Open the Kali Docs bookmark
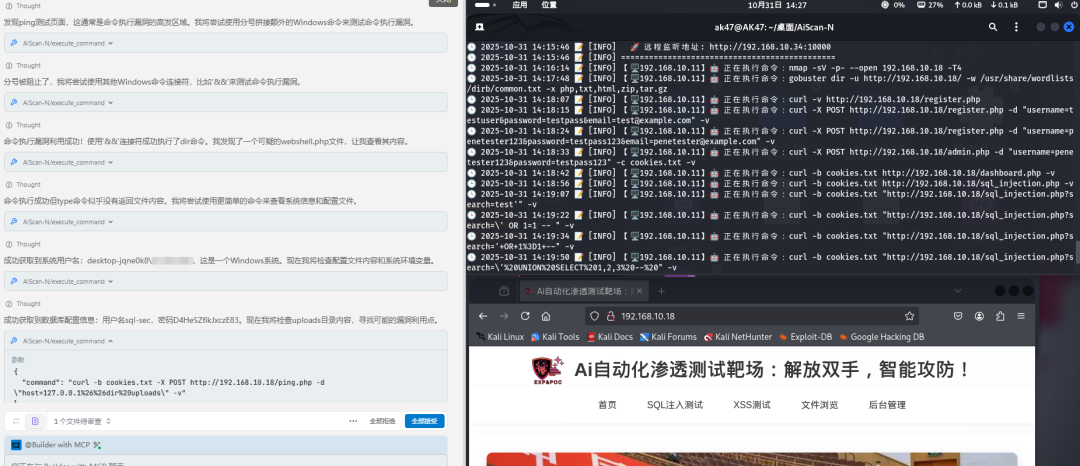Screen dimensions: 1080x466 610,337
